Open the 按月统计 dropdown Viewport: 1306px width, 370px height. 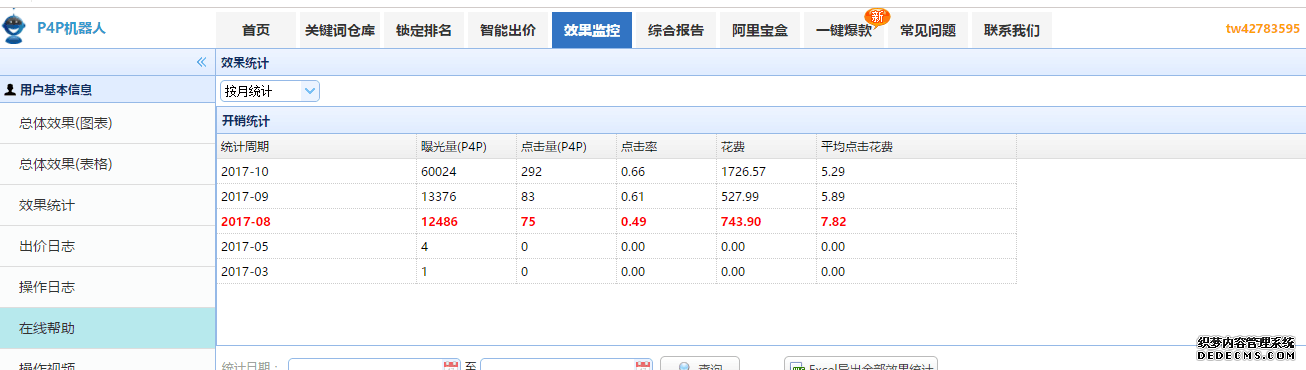pyautogui.click(x=270, y=91)
